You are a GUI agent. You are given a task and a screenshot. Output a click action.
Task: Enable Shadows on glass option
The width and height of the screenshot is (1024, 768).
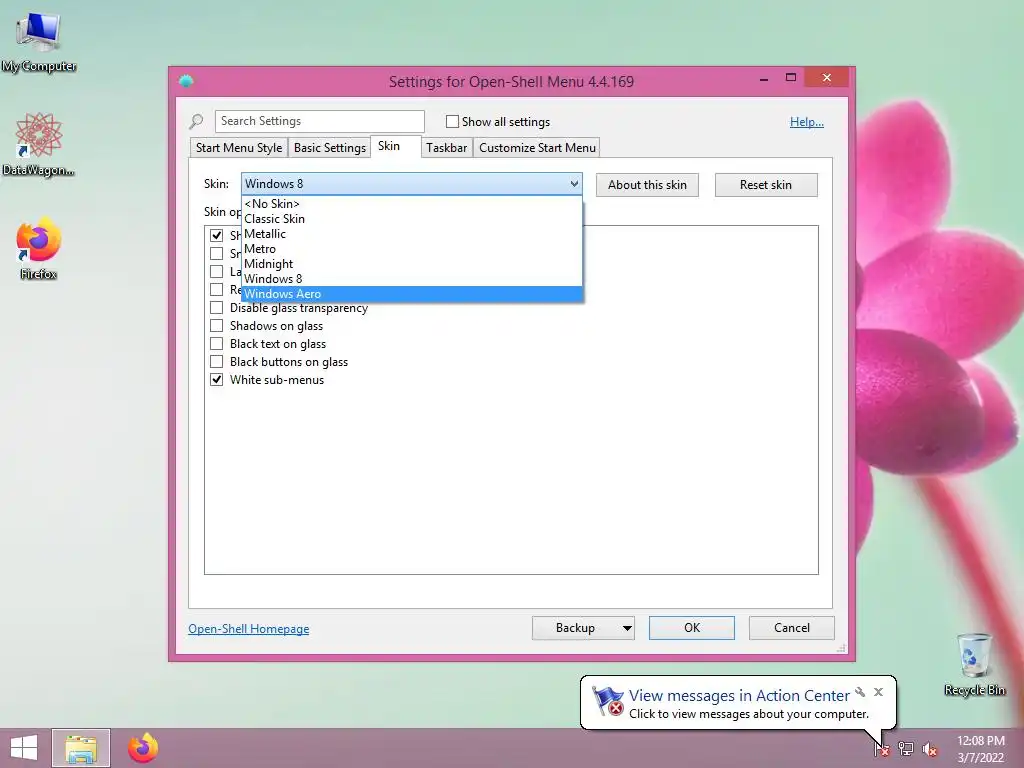point(216,325)
